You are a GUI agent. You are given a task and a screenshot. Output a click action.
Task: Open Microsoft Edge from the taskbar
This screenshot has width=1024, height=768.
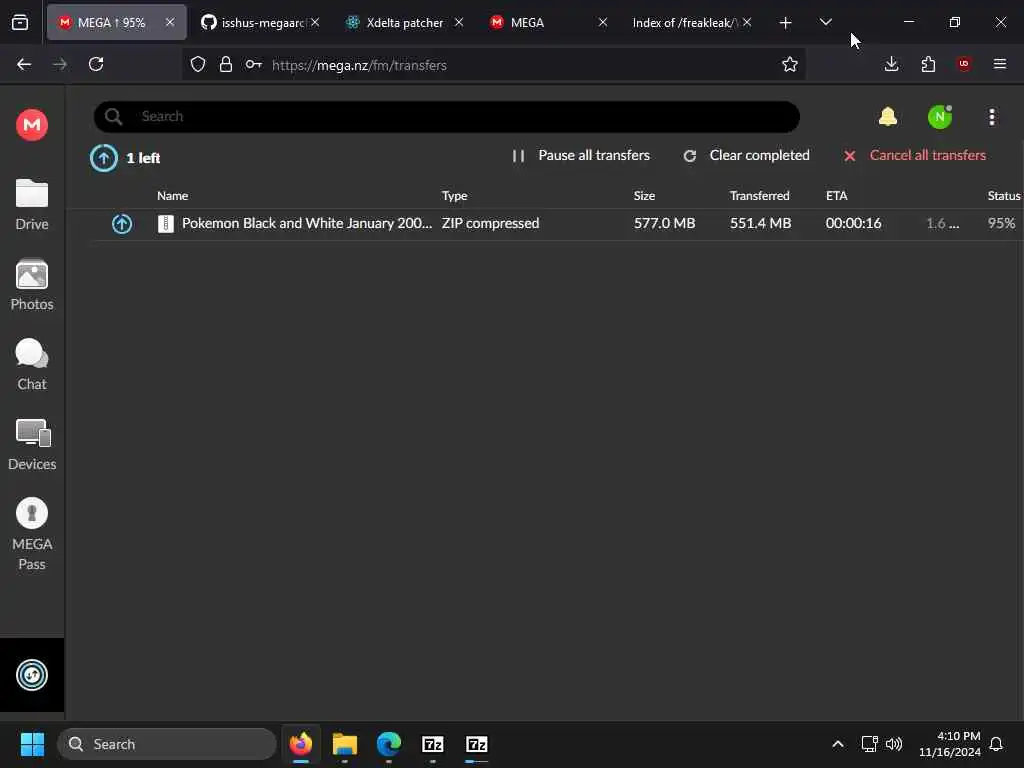(x=389, y=744)
